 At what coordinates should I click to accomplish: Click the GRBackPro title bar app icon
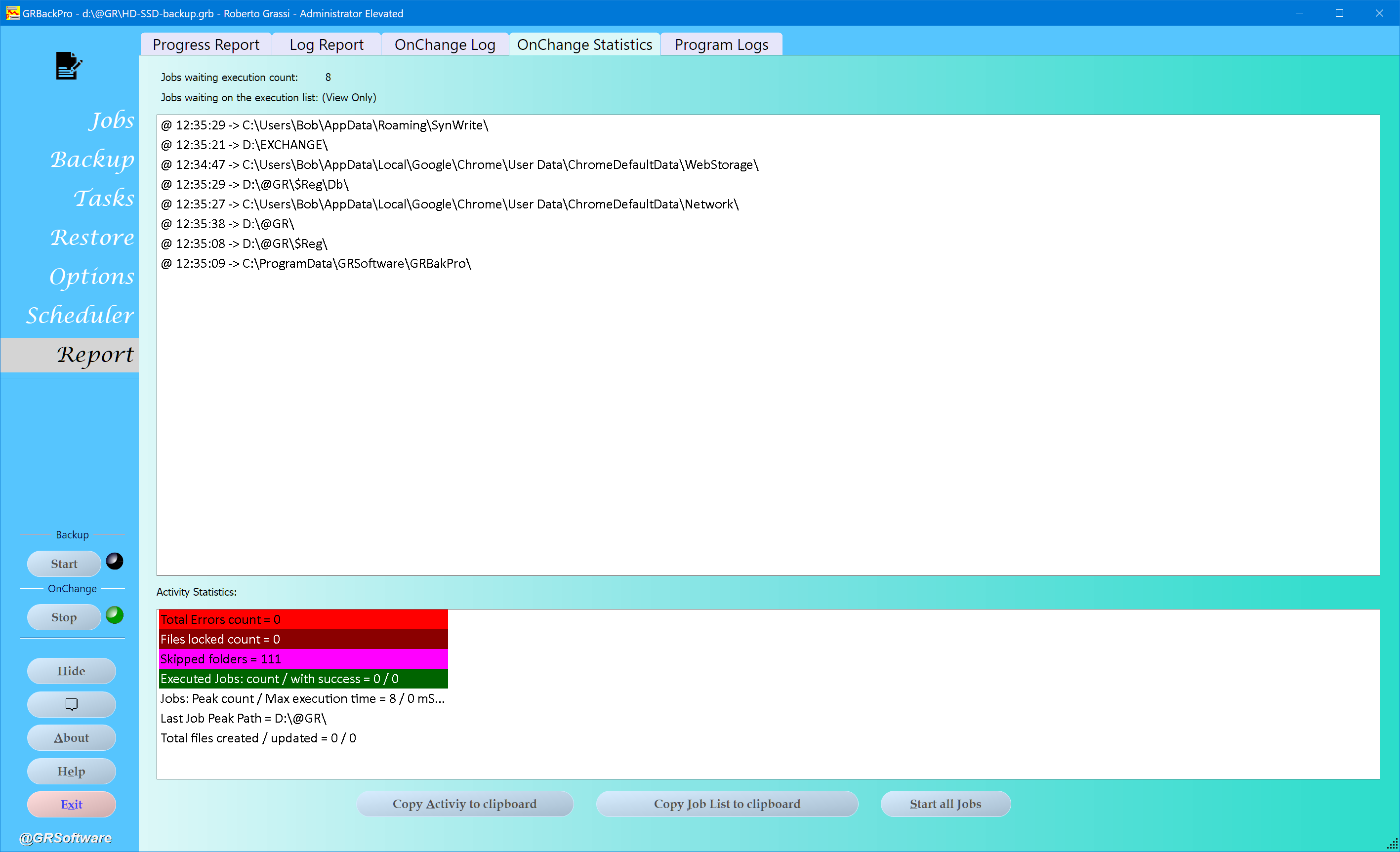12,13
